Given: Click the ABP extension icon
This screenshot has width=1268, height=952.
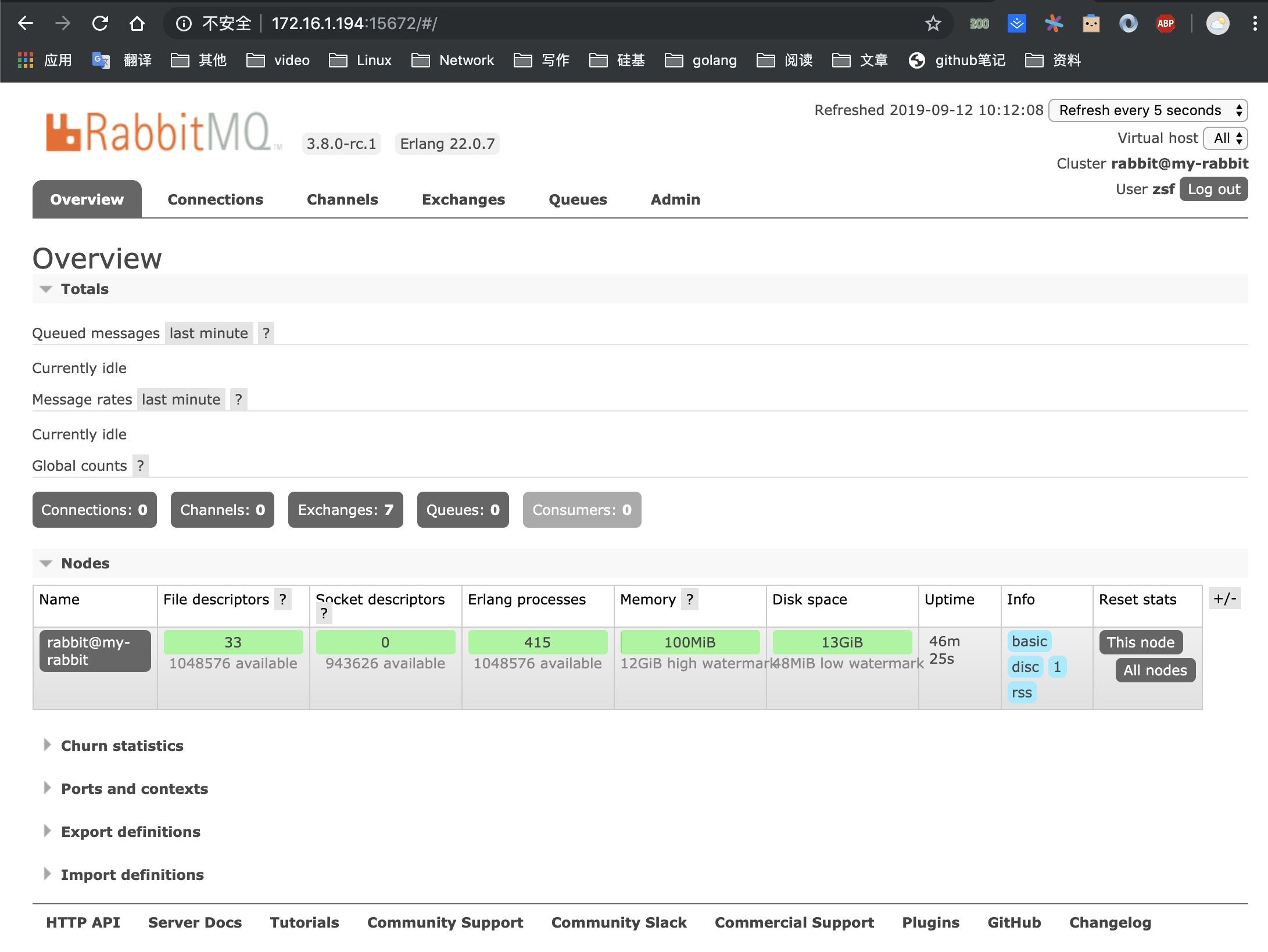Looking at the screenshot, I should tap(1165, 23).
